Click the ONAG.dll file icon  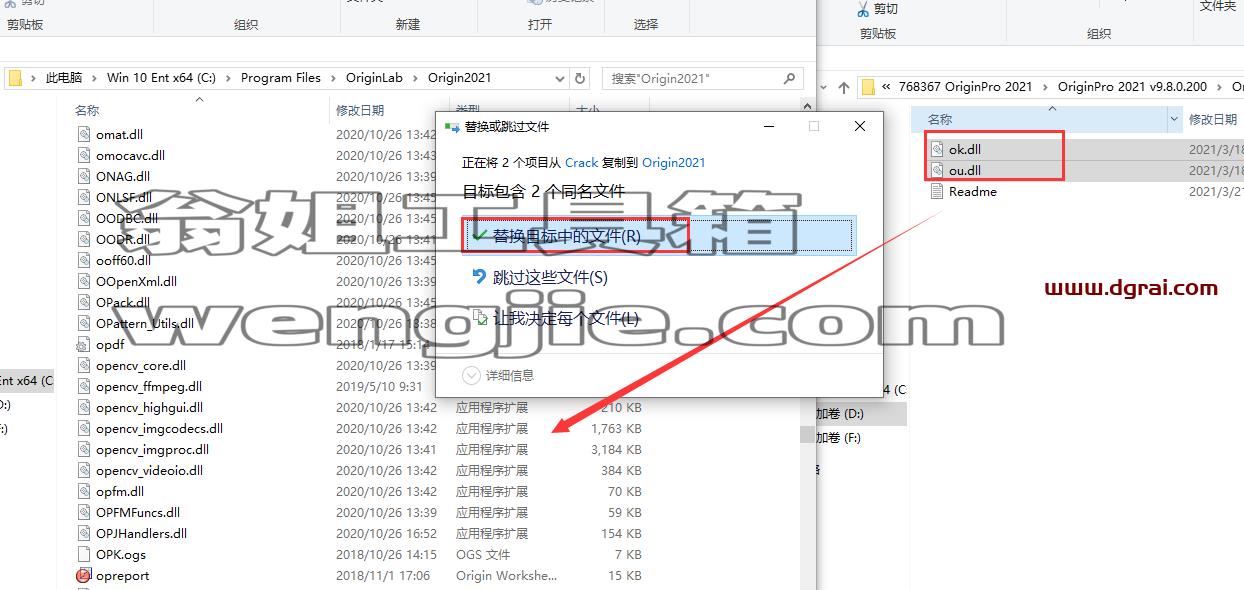(85, 176)
